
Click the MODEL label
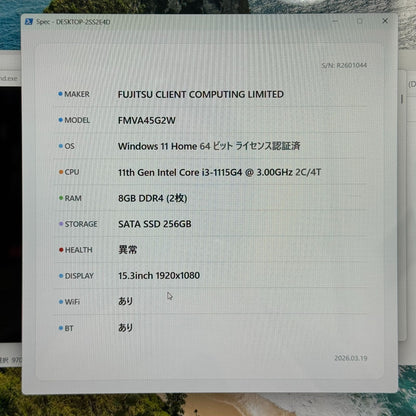[77, 120]
